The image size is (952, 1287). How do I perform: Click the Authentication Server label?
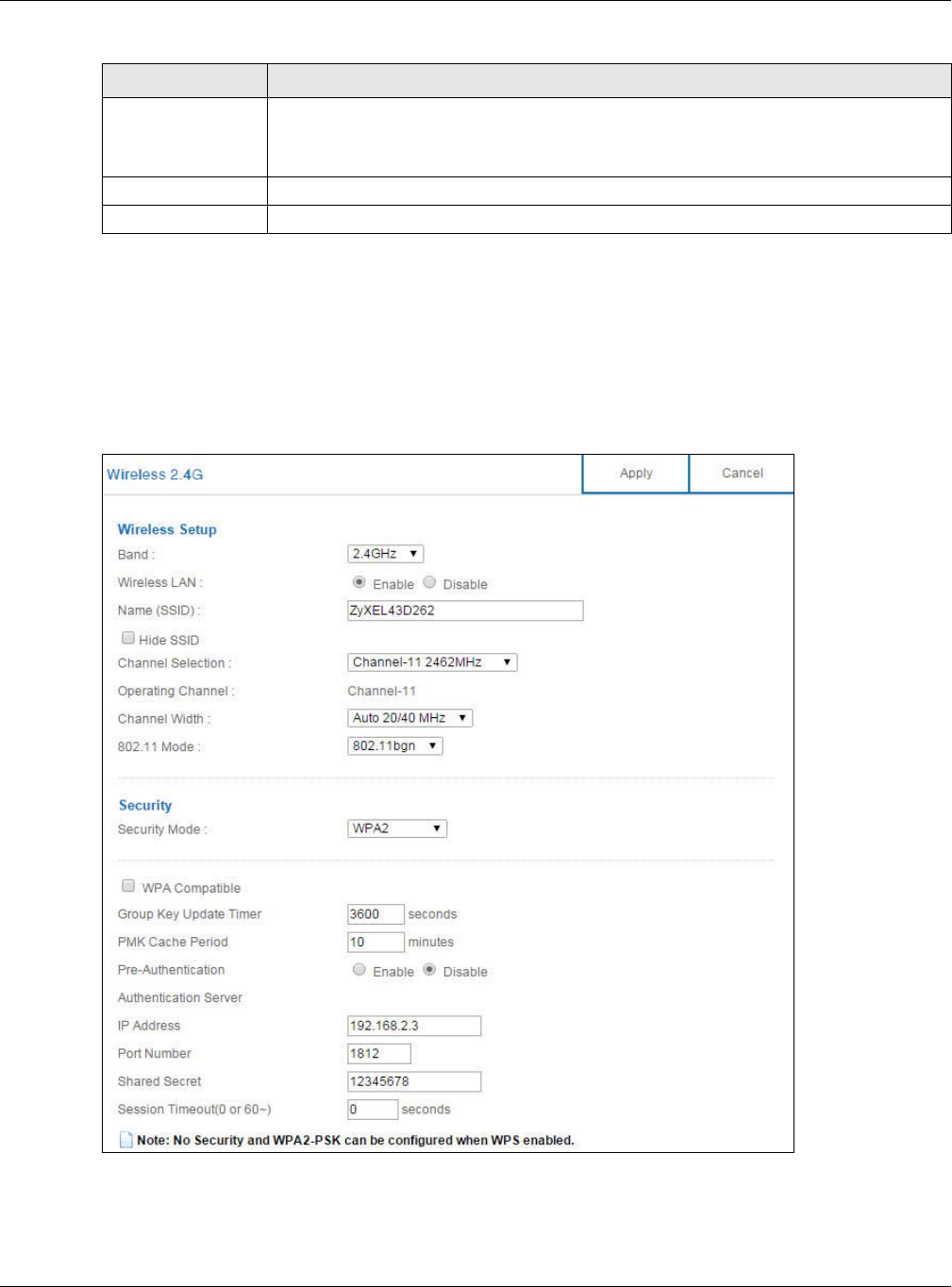click(x=180, y=997)
